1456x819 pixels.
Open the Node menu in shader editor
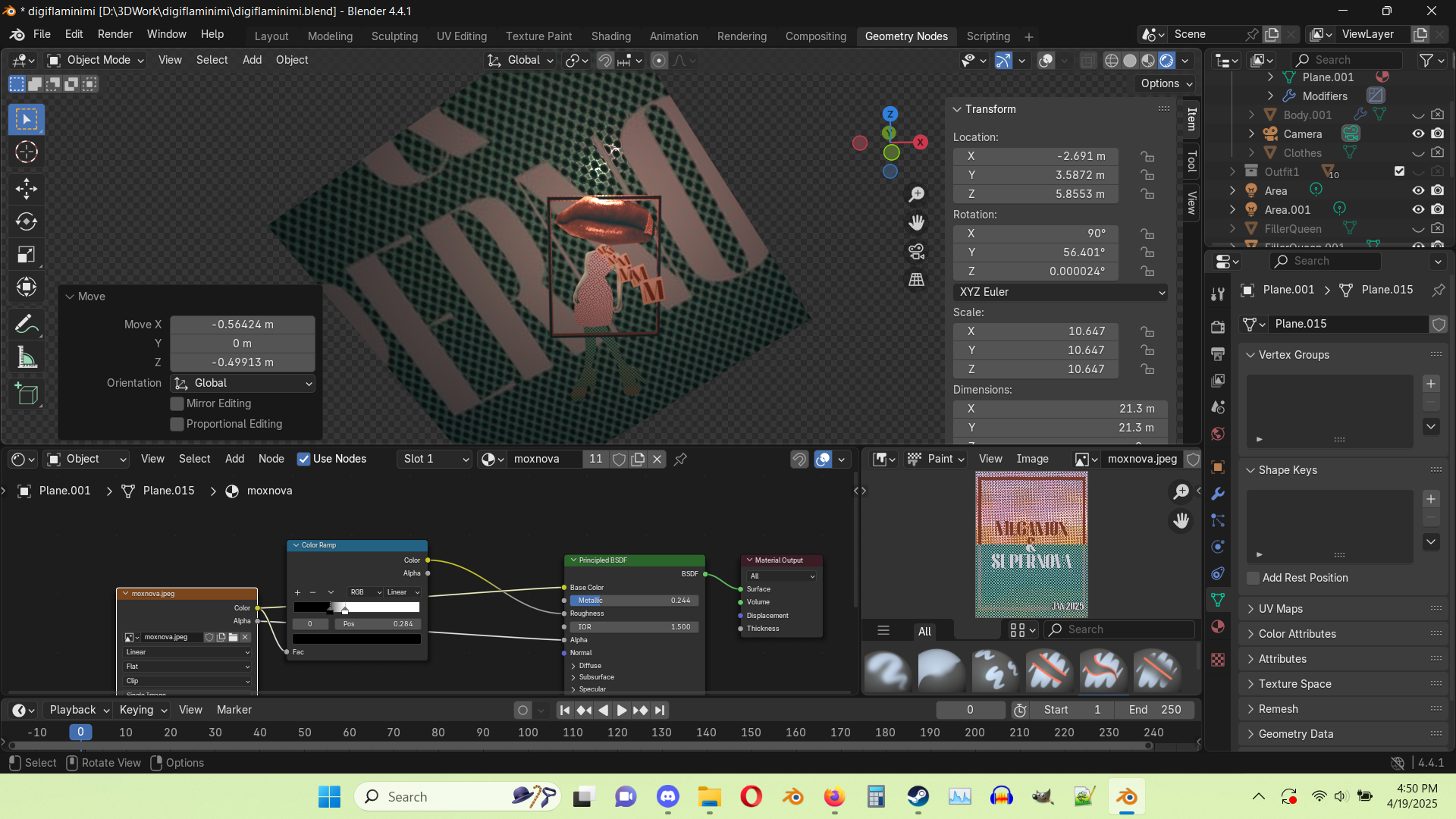[x=271, y=459]
